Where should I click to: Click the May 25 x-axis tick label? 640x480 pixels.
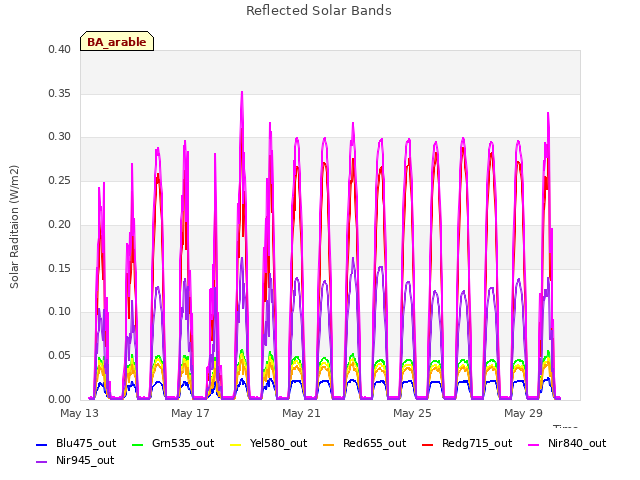(x=412, y=413)
